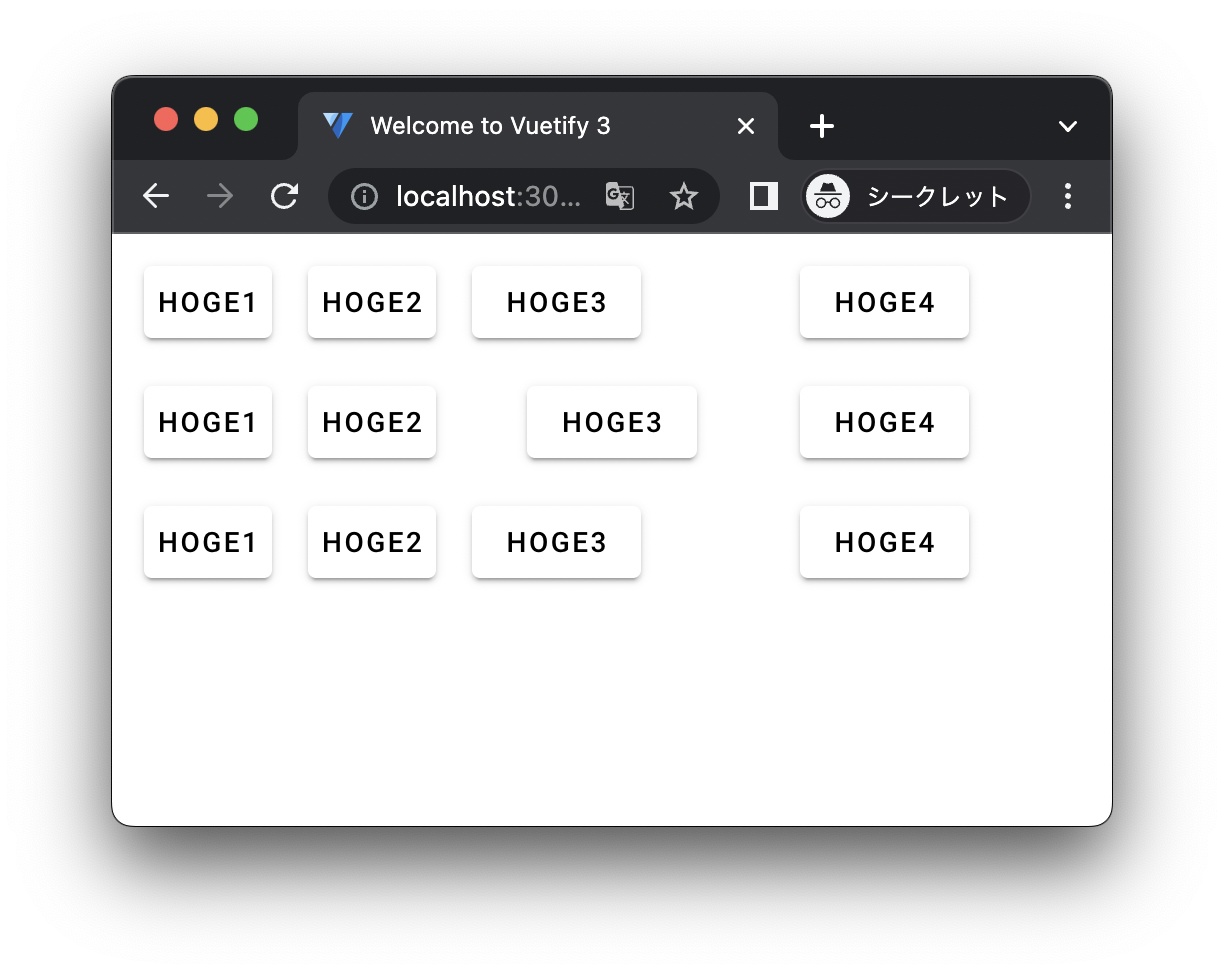The image size is (1224, 974).
Task: Click HOGE1 in the third row
Action: (208, 542)
